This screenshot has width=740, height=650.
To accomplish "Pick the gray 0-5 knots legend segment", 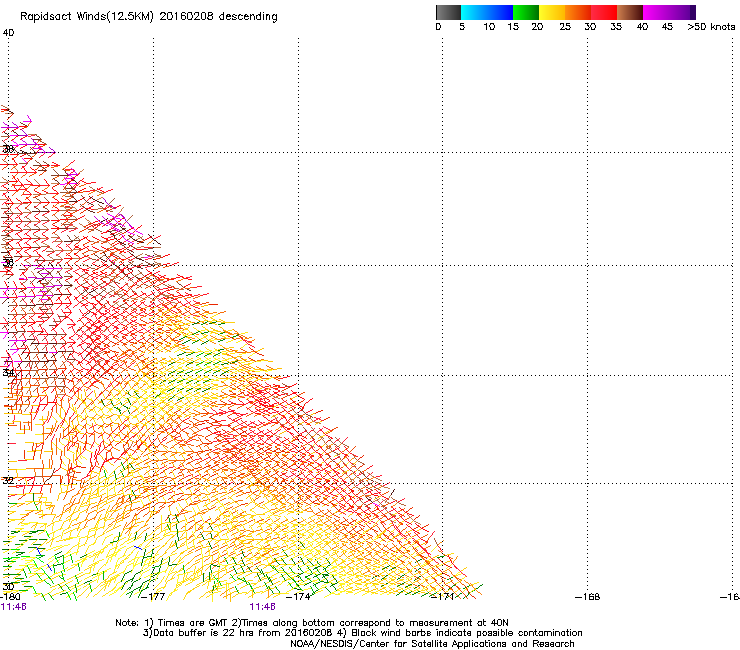I will [x=448, y=12].
